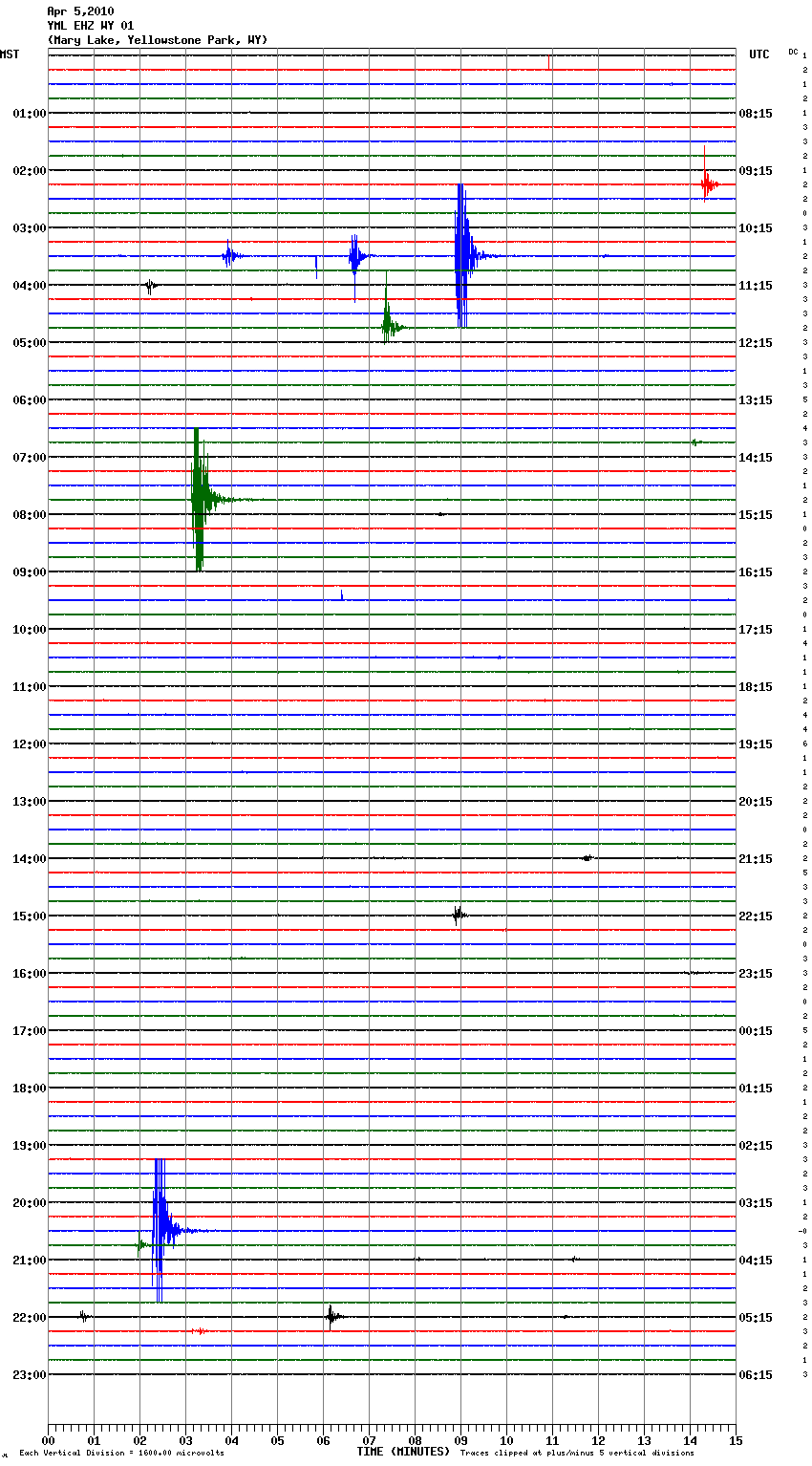Click the 06:15 UTC time label
812x1466 pixels.
coord(756,1375)
